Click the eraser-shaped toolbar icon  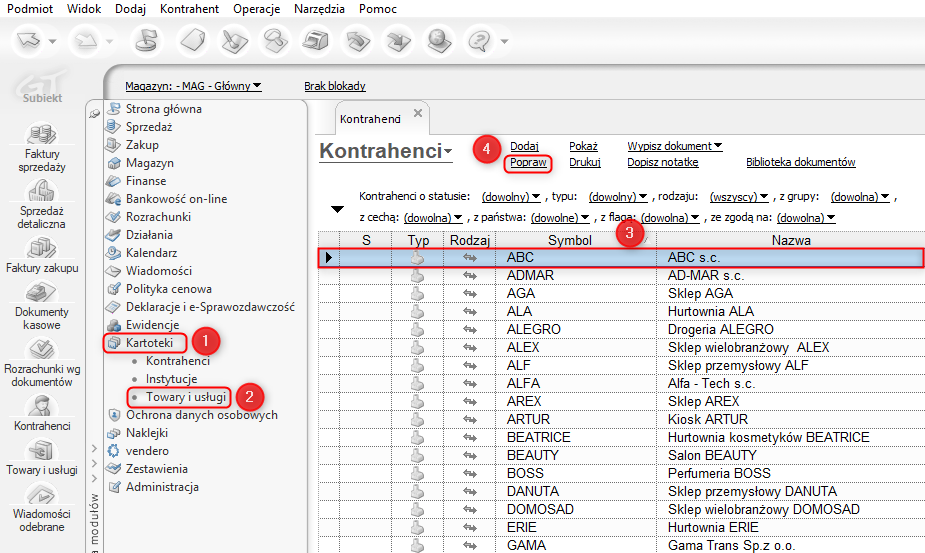coord(193,41)
